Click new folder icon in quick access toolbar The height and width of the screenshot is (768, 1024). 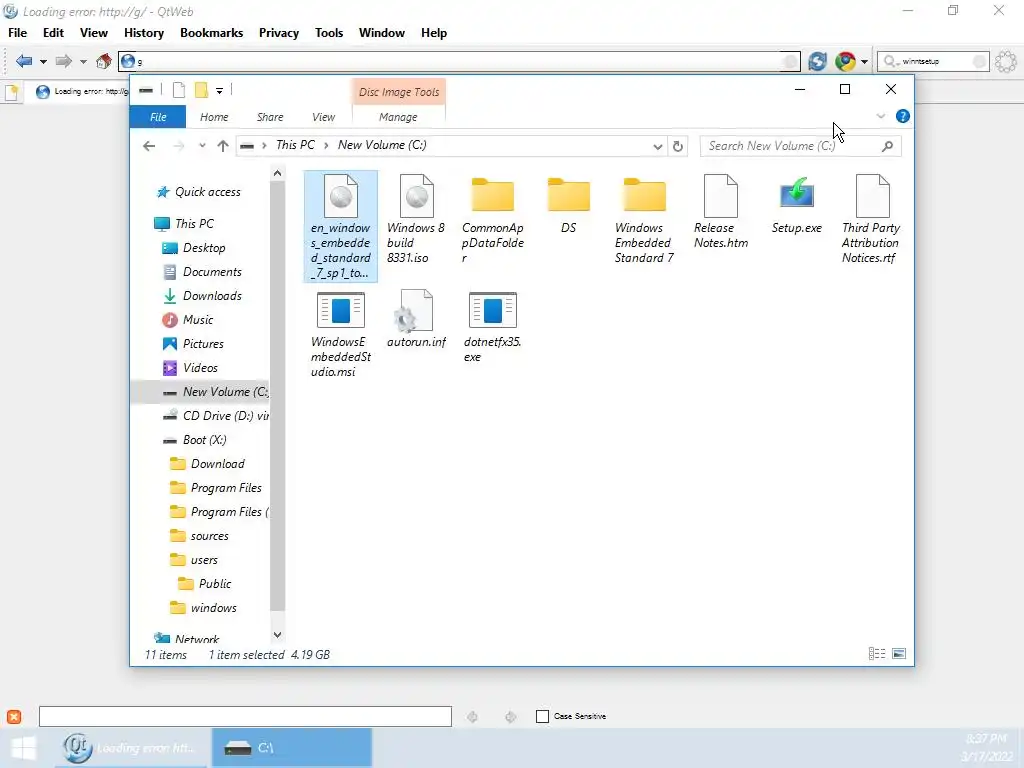pyautogui.click(x=202, y=90)
